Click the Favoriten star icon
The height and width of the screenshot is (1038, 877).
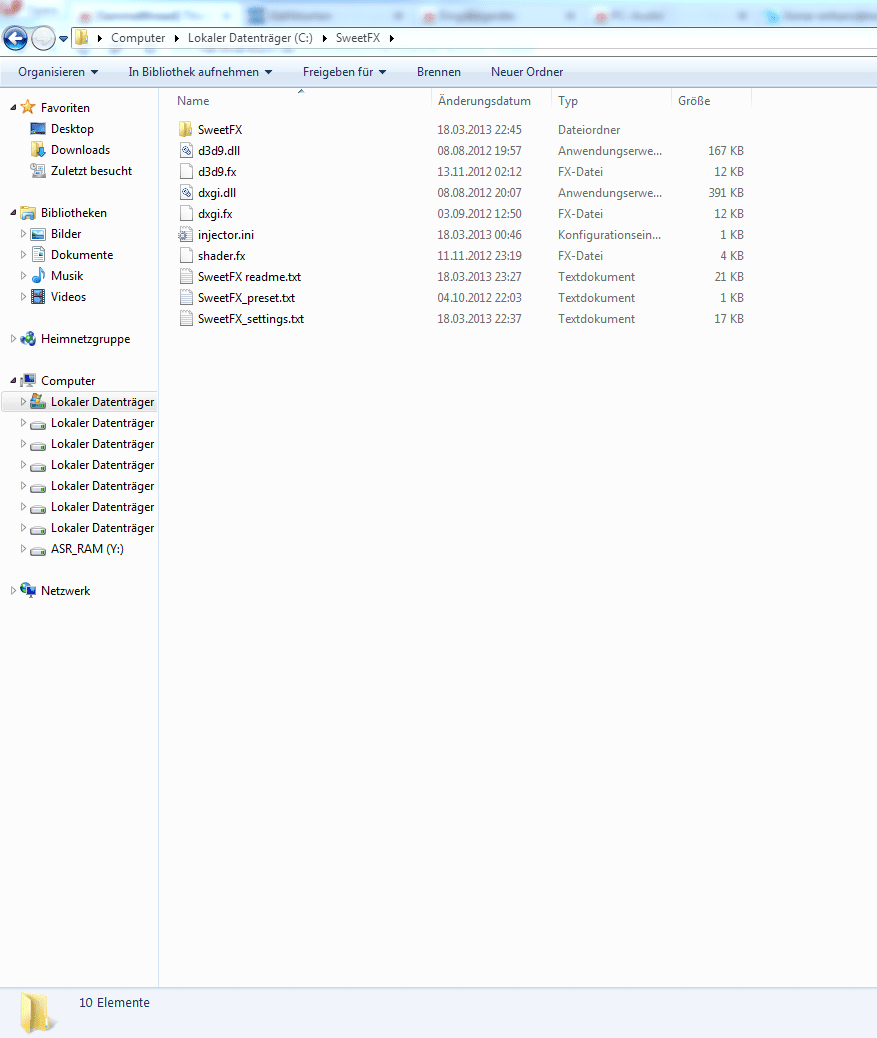[x=28, y=107]
